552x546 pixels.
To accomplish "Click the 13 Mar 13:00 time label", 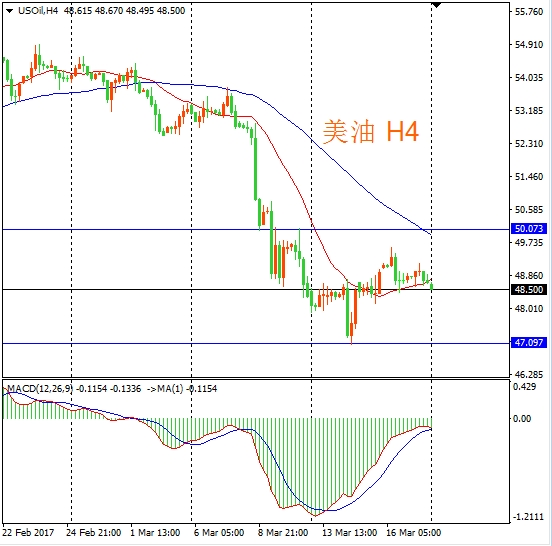I will [350, 532].
